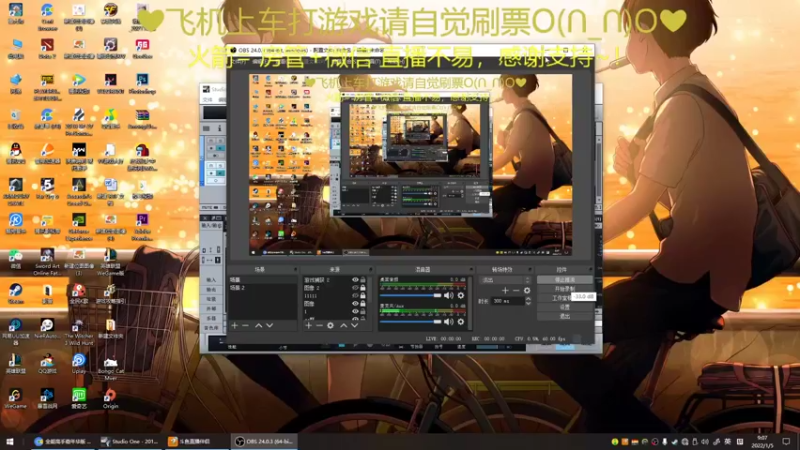
Task: Click Exit button in OBS controls
Action: coord(565,316)
